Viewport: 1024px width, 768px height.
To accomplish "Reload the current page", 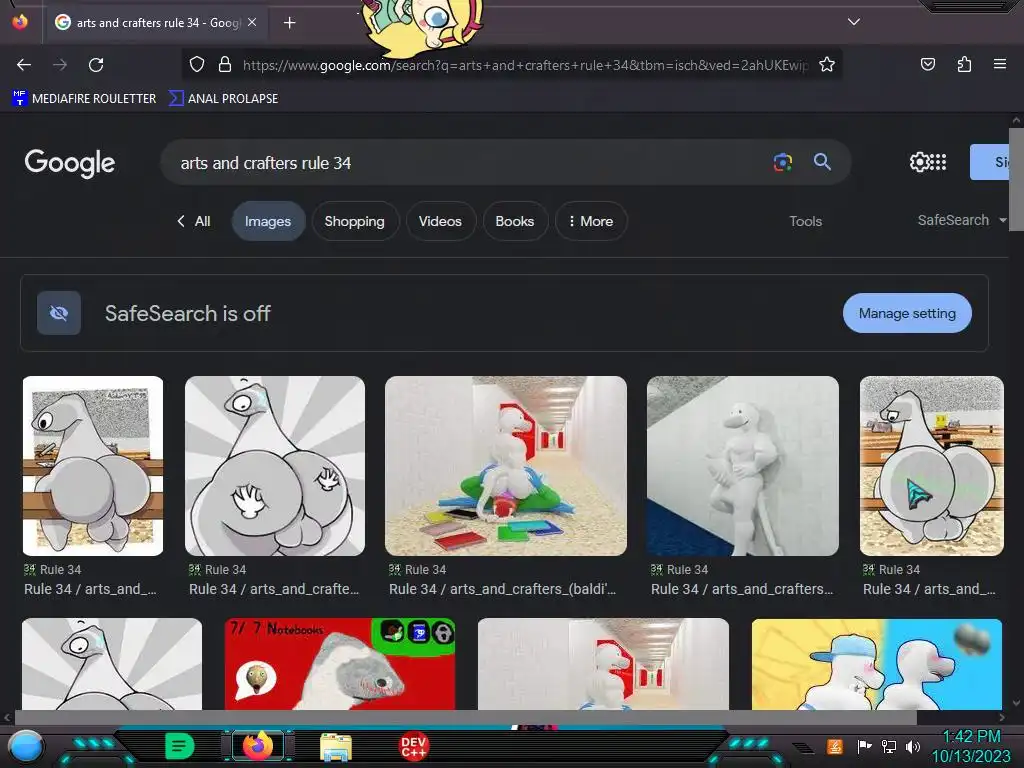I will (x=96, y=65).
